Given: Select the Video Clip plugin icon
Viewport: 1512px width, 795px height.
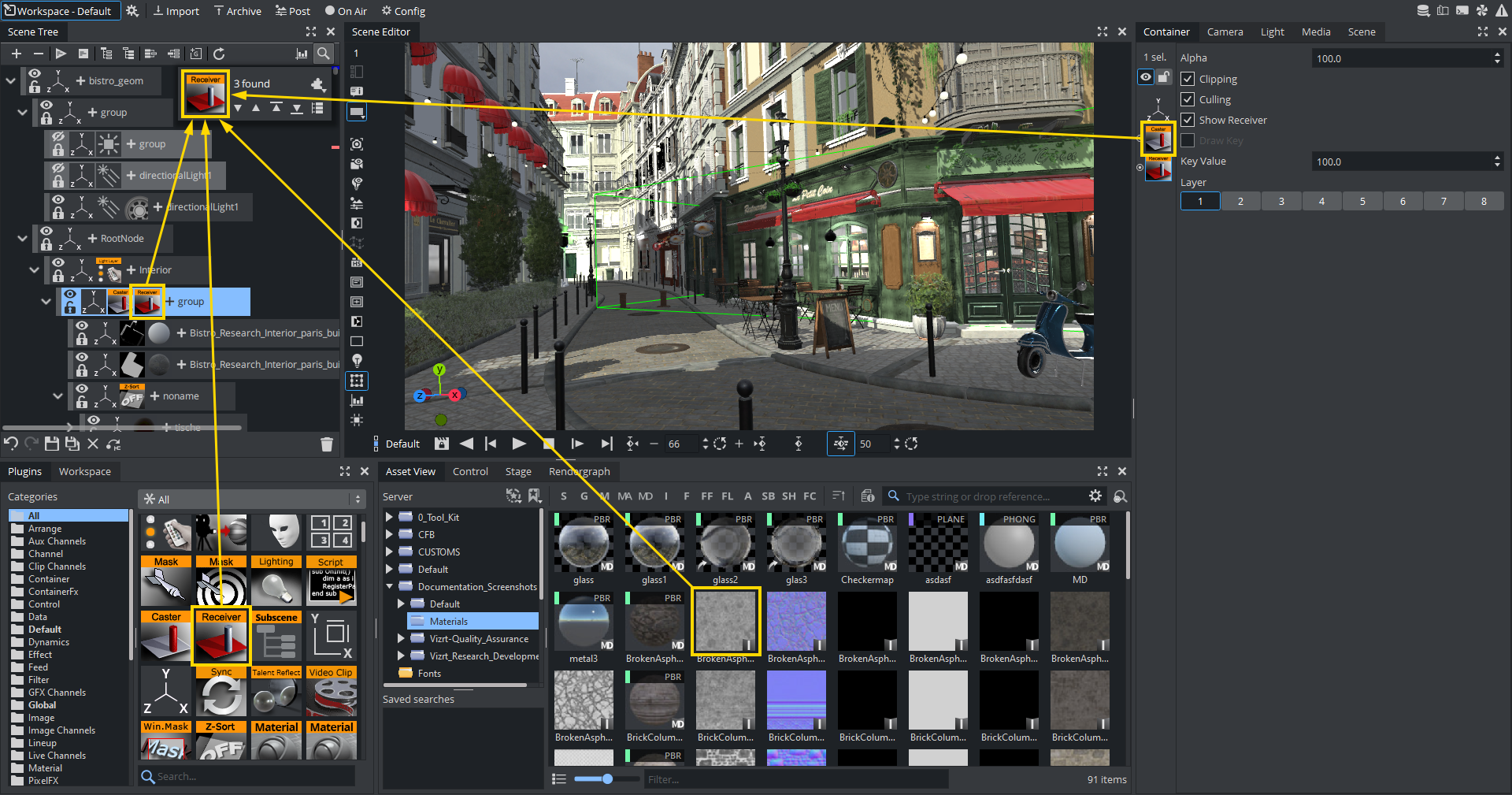Looking at the screenshot, I should 332,691.
